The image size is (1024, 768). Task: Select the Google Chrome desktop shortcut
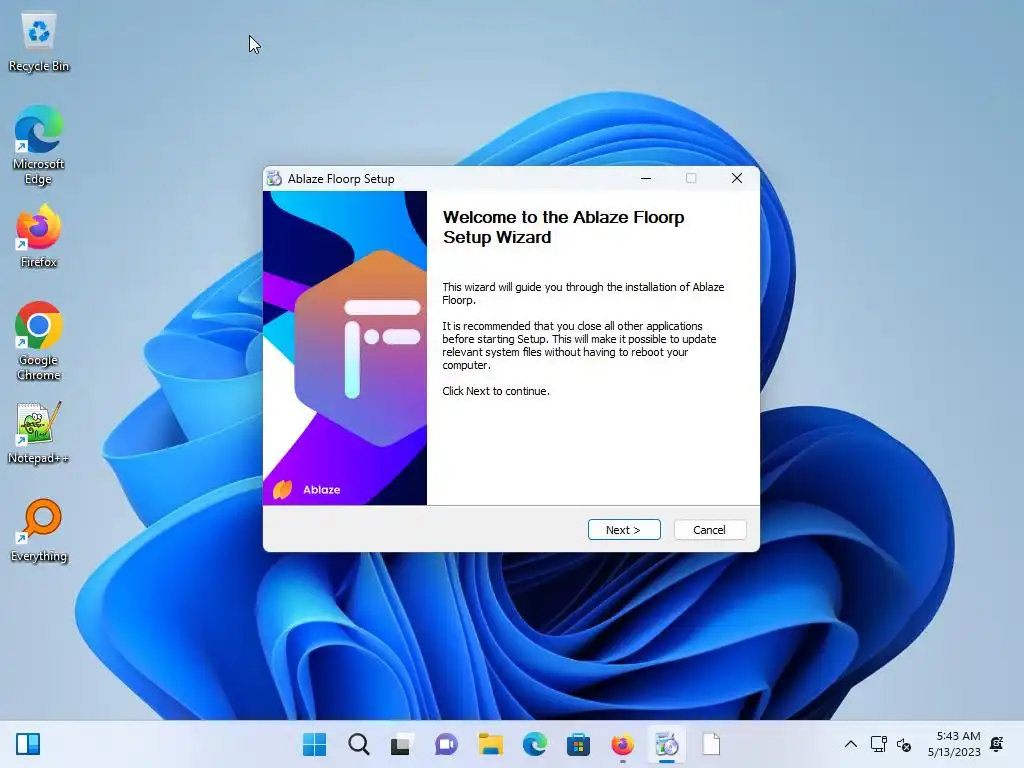[x=39, y=341]
